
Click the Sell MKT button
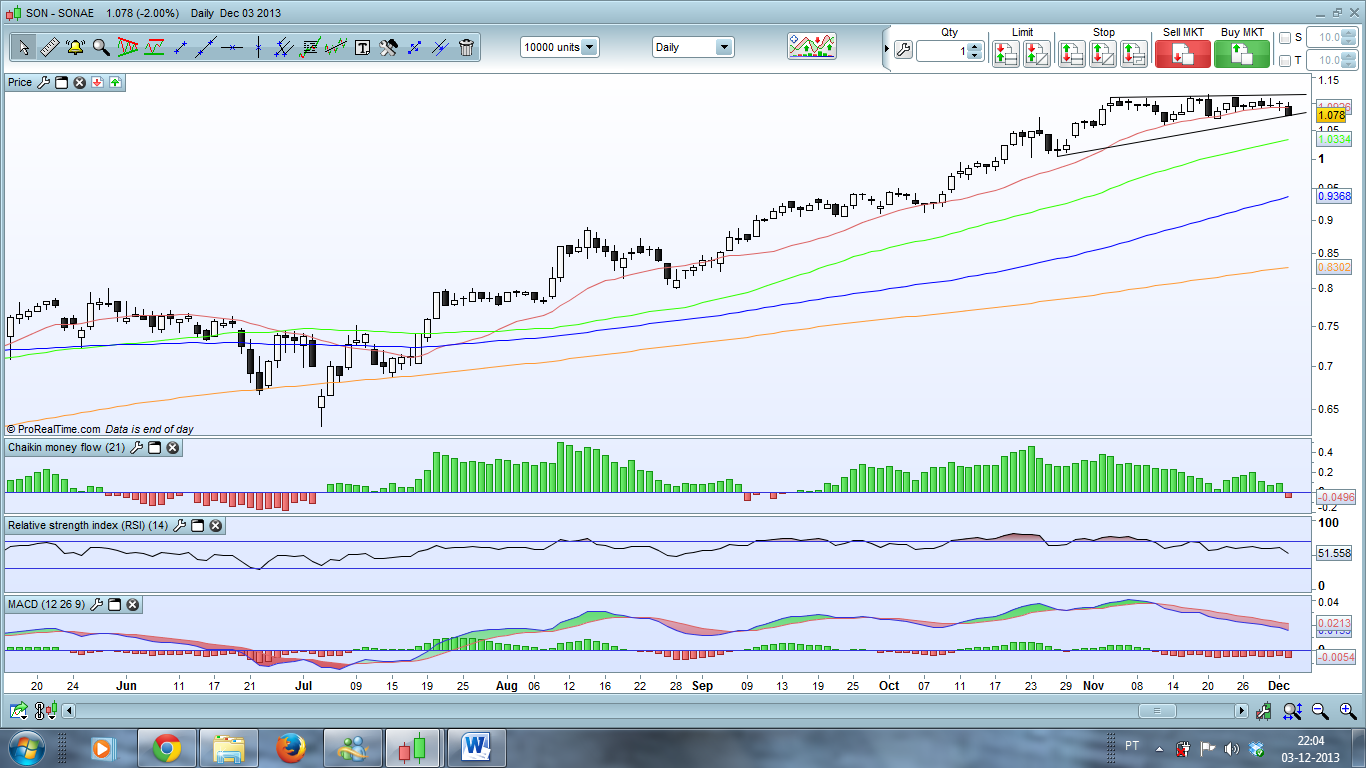coord(1182,53)
